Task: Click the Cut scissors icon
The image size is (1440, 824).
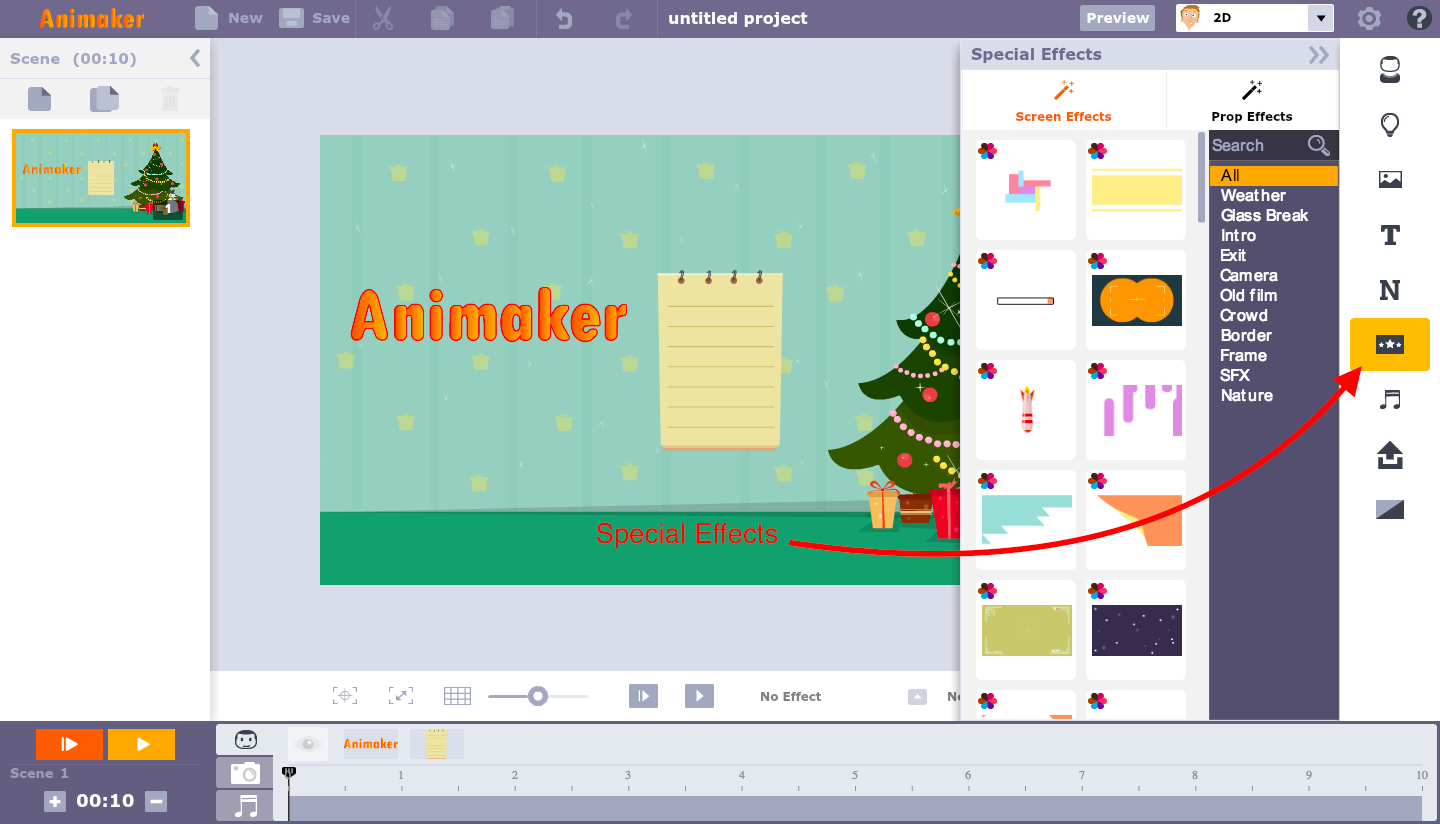Action: (x=383, y=18)
